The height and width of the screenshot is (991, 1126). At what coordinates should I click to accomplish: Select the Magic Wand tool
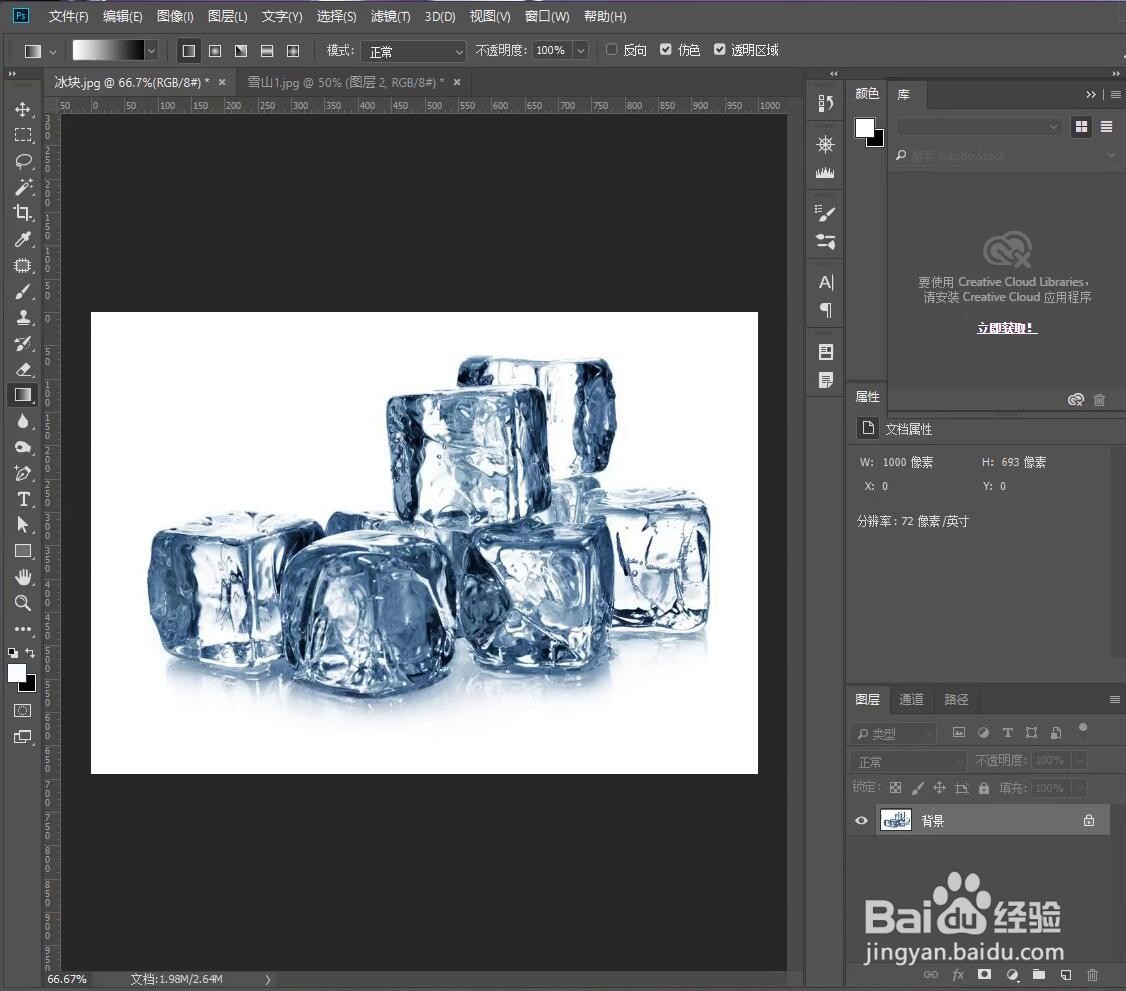[x=23, y=187]
